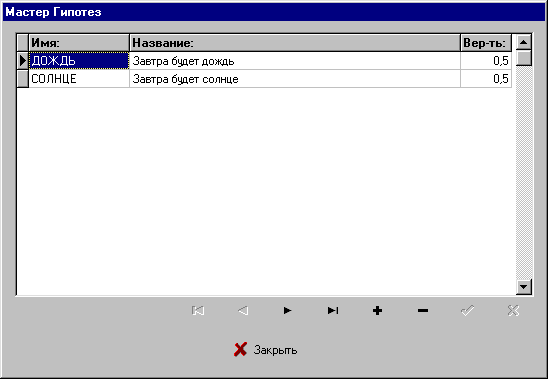548x379 pixels.
Task: Delete current record with minus icon
Action: 423,310
